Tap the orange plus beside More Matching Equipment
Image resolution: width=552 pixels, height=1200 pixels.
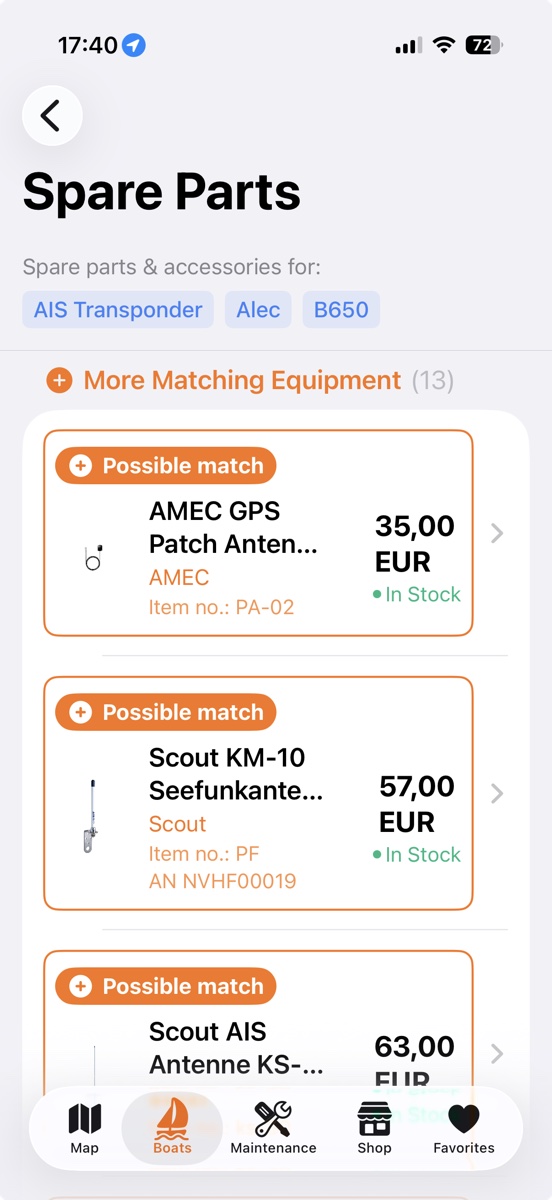pyautogui.click(x=60, y=381)
